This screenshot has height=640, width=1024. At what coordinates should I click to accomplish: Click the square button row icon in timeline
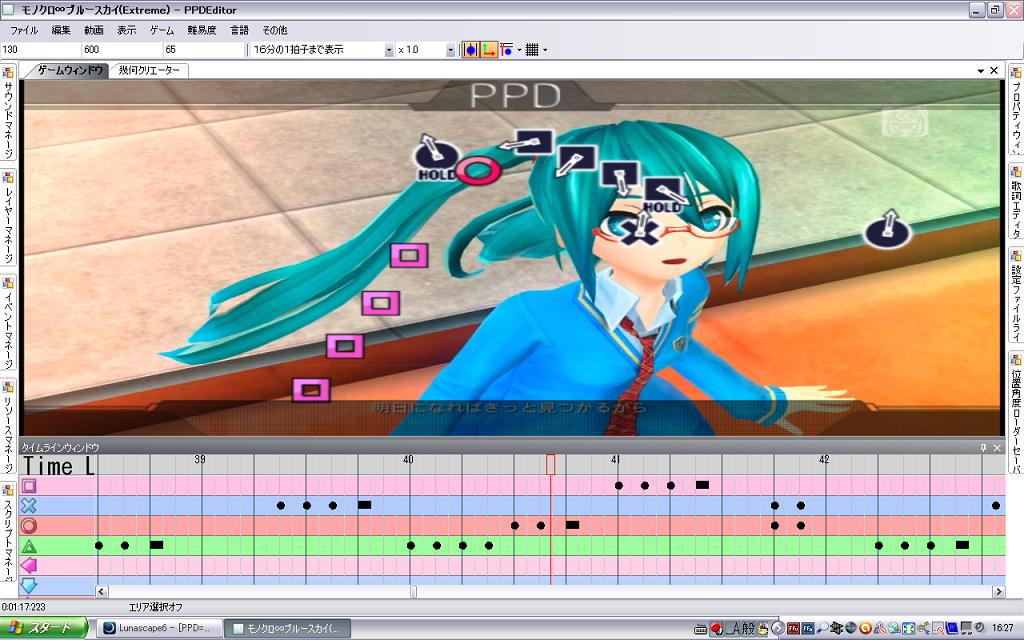click(29, 486)
